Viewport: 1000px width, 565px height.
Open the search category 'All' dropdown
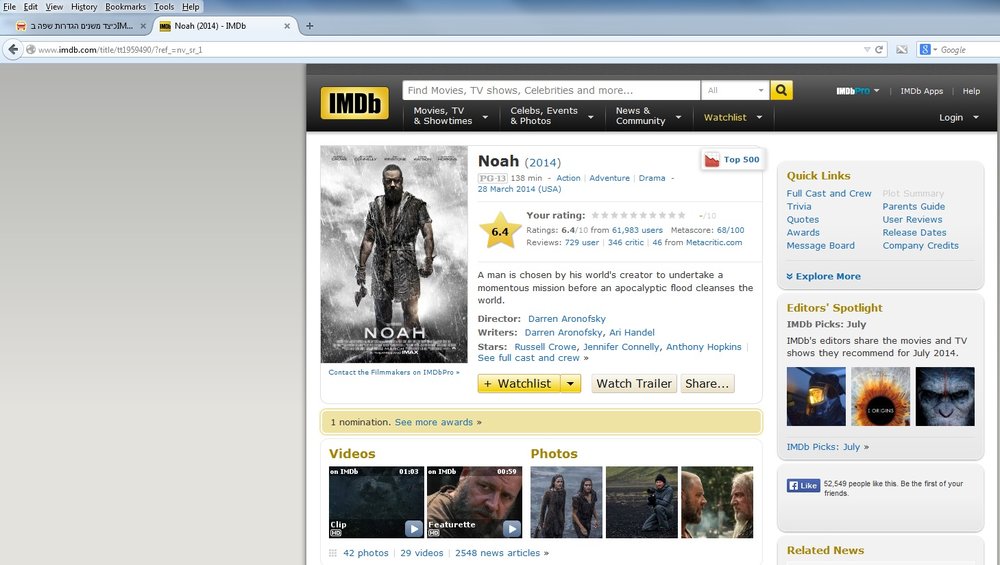tap(735, 91)
